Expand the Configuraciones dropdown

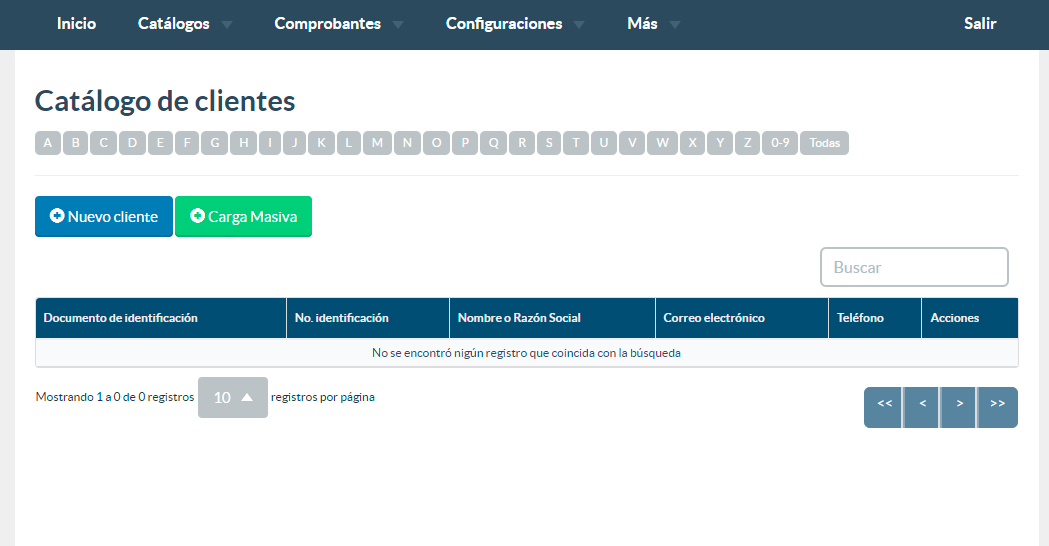pos(514,24)
